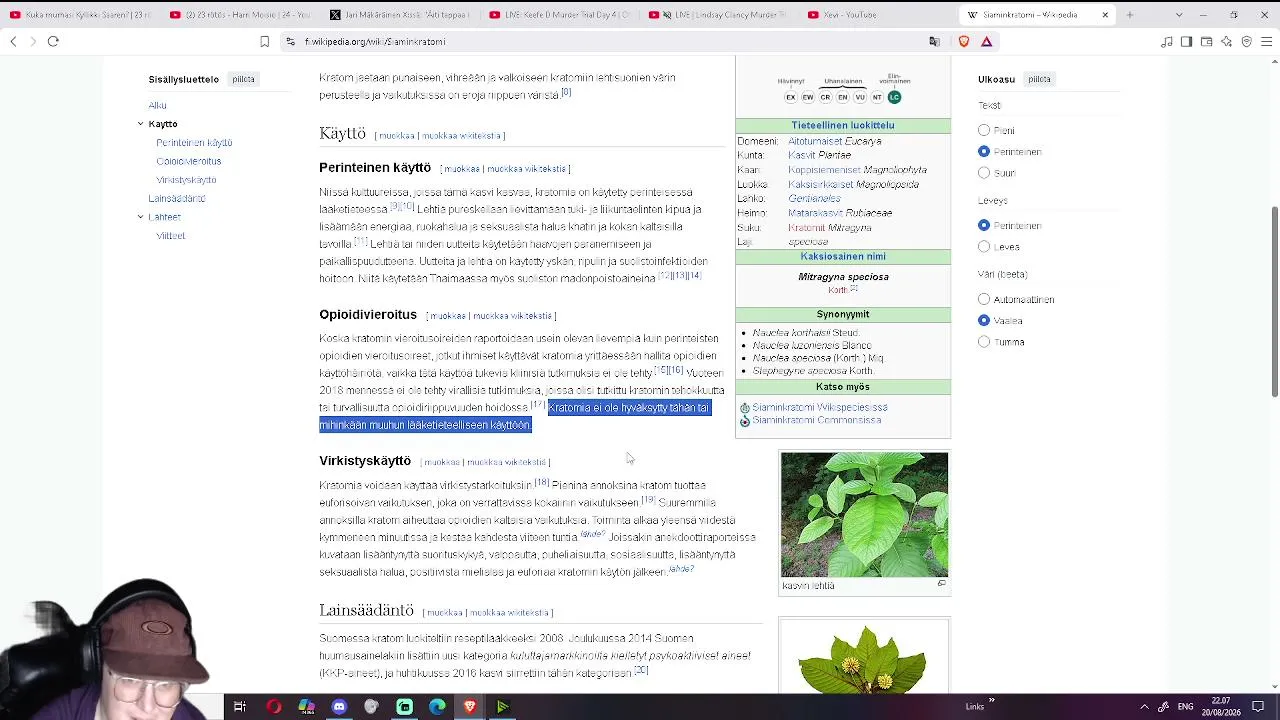Switch to the Jari Mäkäräinen X tab
Viewport: 1280px width, 720px height.
[x=399, y=15]
